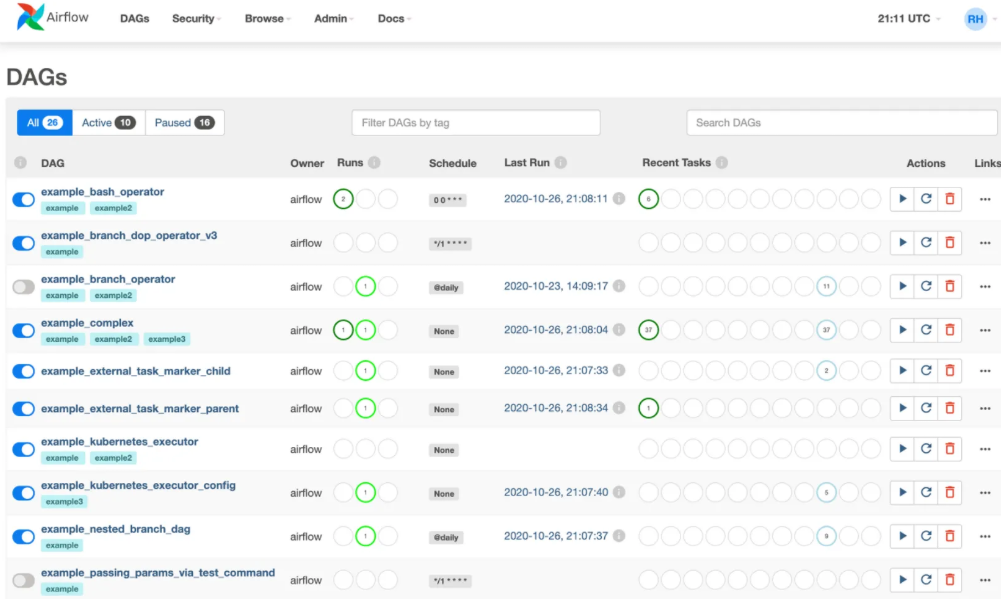The height and width of the screenshot is (599, 1001).
Task: Click the 0 0 * * * schedule badge
Action: click(448, 200)
